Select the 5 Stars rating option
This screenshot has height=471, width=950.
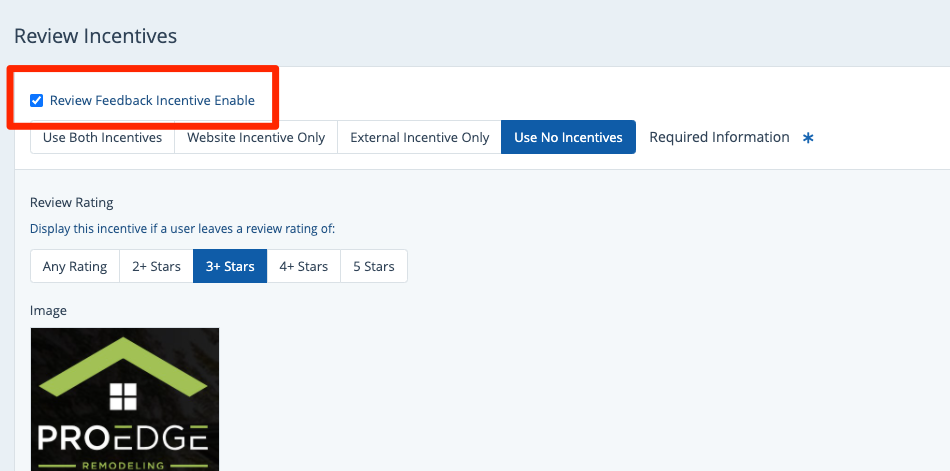click(373, 267)
